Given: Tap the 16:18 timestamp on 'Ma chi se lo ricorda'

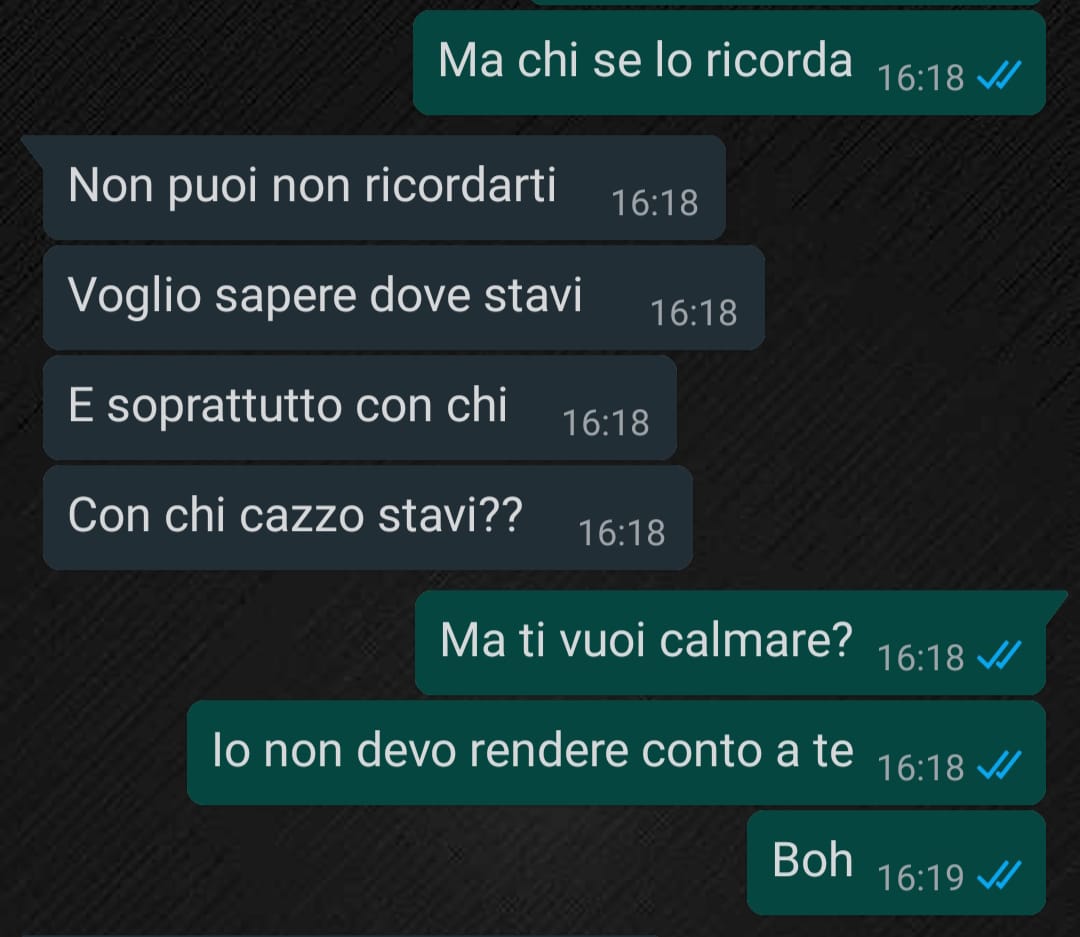Looking at the screenshot, I should pos(921,78).
